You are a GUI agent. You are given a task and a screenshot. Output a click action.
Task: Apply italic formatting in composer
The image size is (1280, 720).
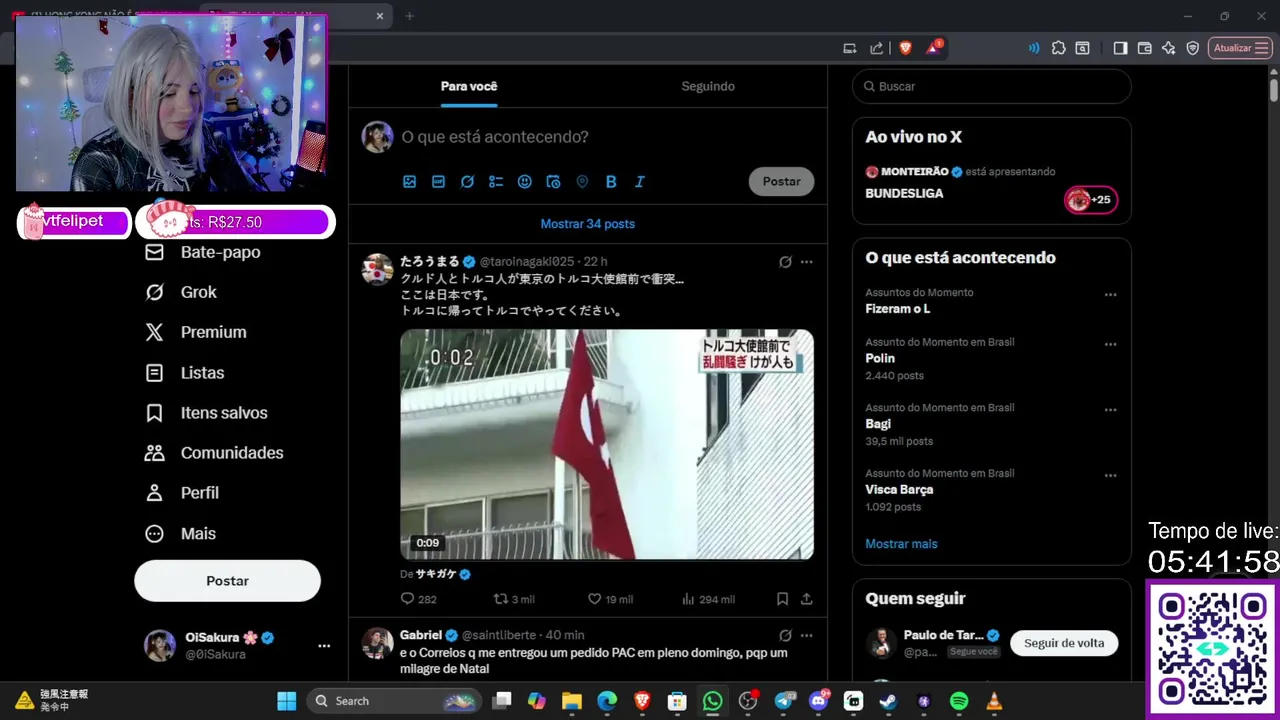(x=640, y=182)
